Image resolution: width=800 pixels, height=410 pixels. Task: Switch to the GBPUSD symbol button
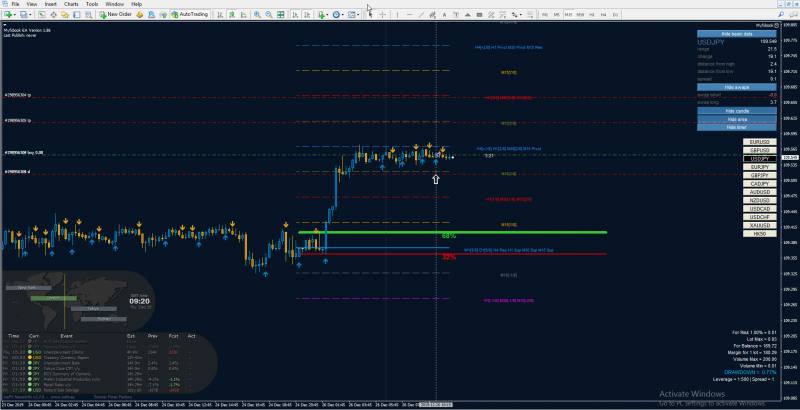tap(760, 150)
